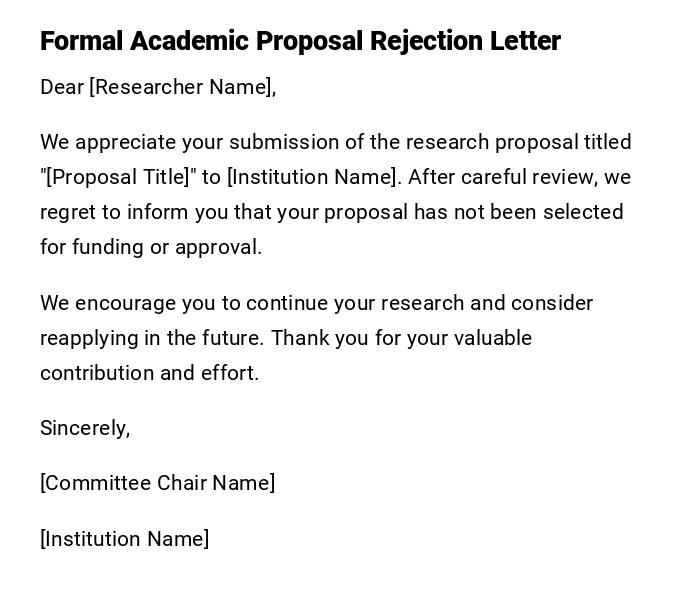The width and height of the screenshot is (700, 601).
Task: Select the [Institution Name] signature line
Action: 124,539
